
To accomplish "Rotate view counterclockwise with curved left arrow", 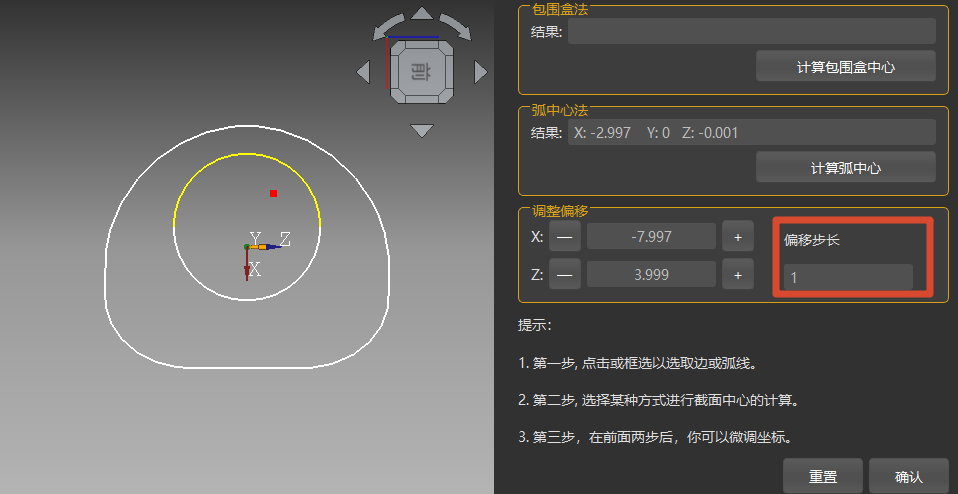I will pos(387,27).
